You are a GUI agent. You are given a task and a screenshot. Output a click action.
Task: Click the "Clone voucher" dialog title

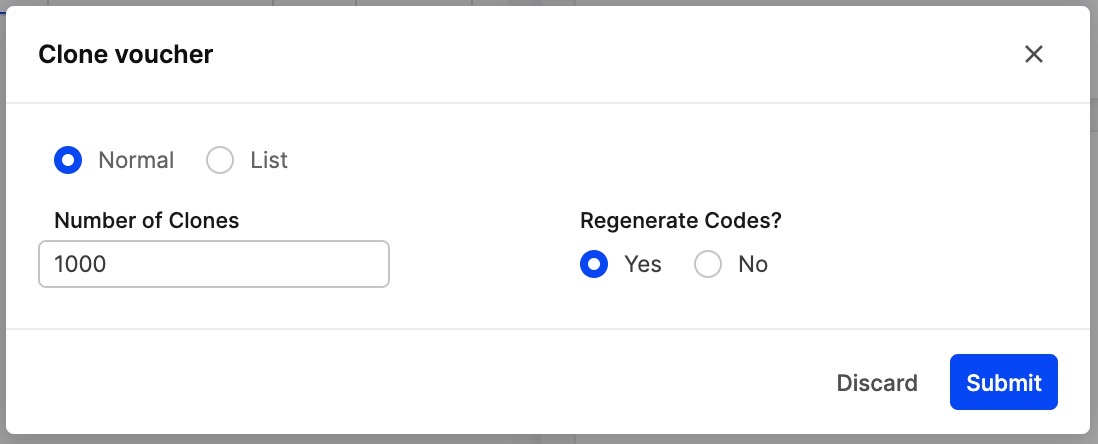click(x=125, y=54)
